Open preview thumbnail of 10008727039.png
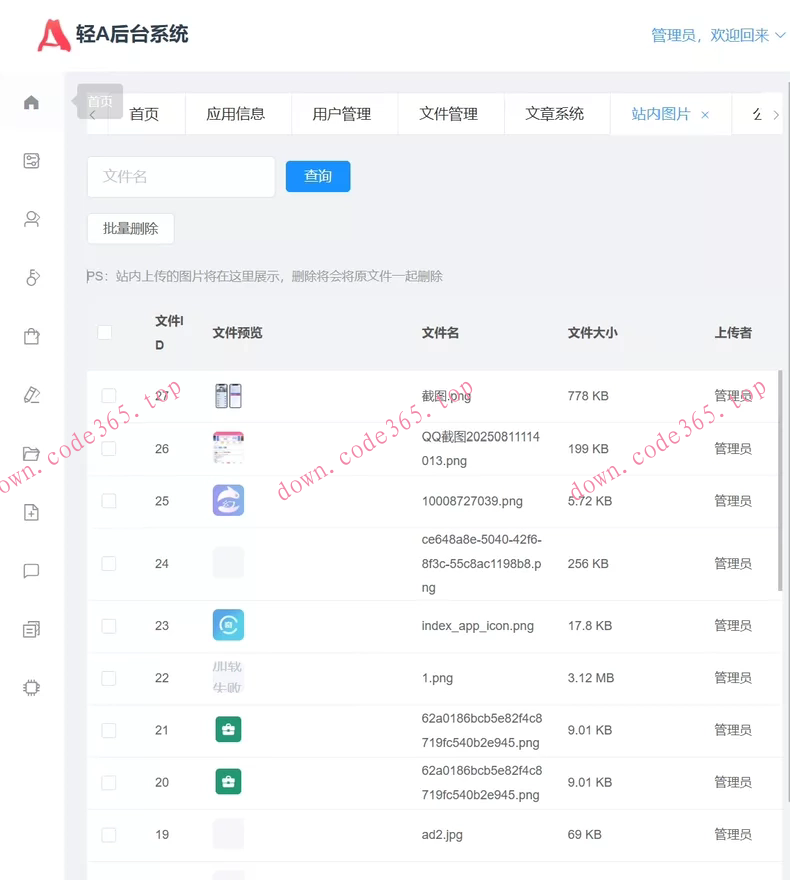 228,500
